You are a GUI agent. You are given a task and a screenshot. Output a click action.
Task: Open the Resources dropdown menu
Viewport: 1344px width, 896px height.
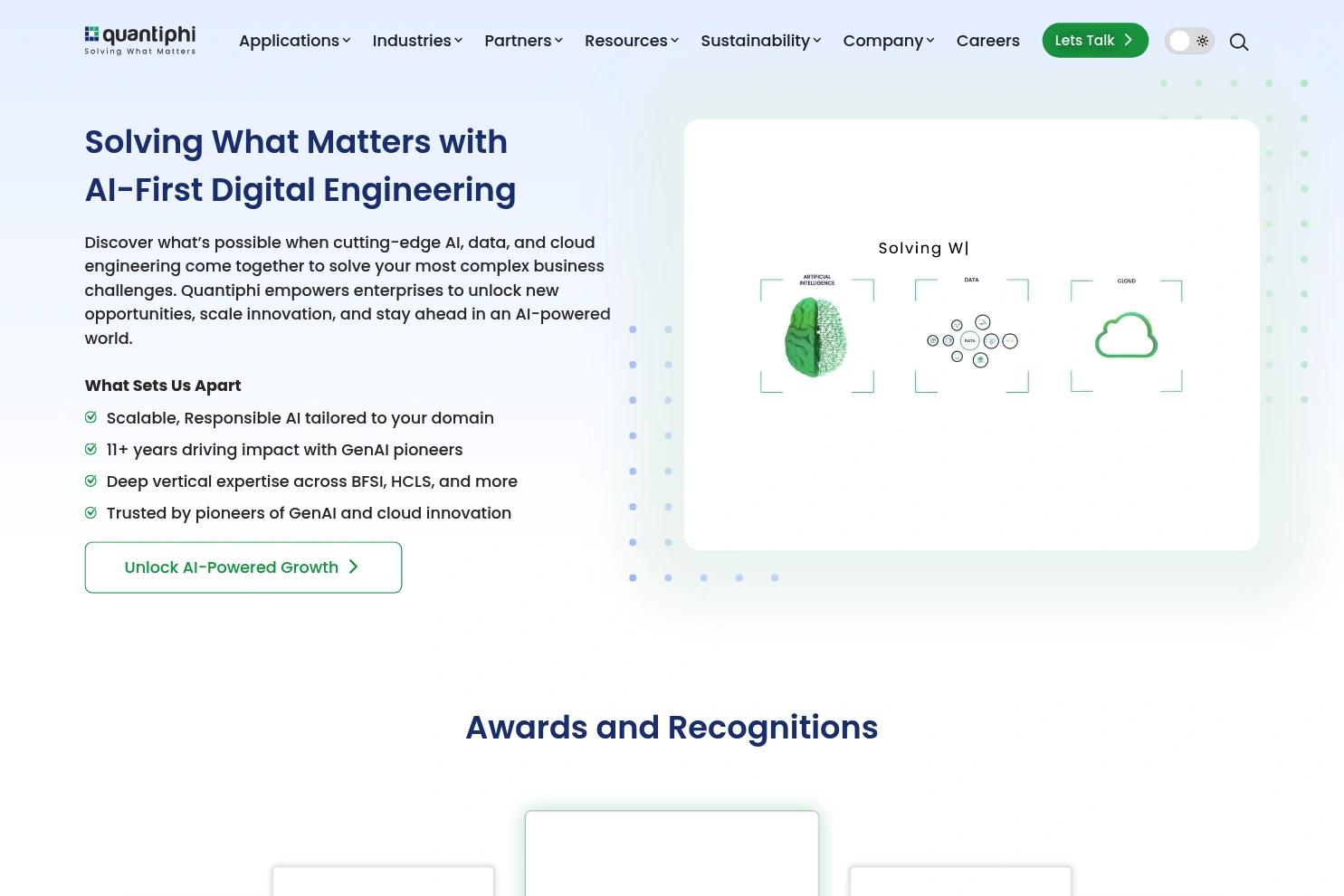[632, 41]
